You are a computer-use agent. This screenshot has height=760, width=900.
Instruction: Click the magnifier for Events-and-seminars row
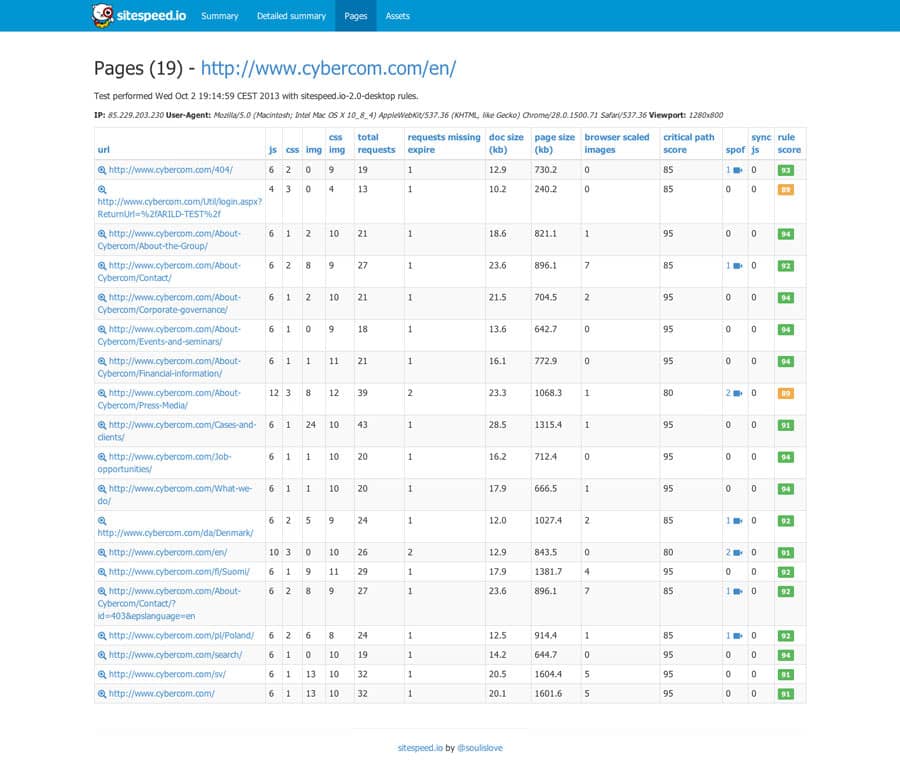pyautogui.click(x=102, y=329)
